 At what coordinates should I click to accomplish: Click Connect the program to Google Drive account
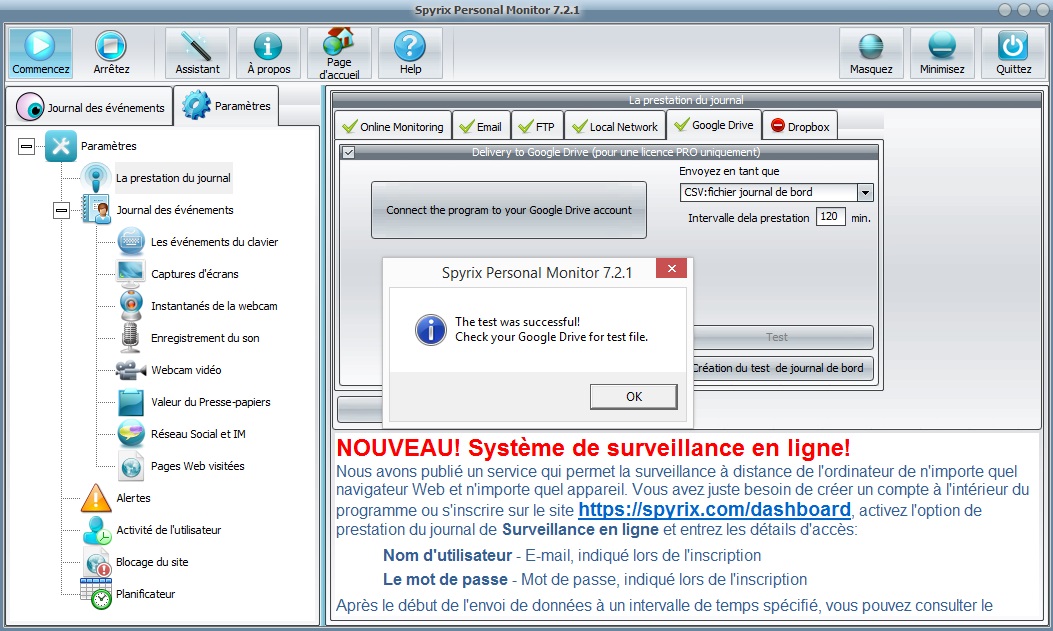click(x=508, y=210)
